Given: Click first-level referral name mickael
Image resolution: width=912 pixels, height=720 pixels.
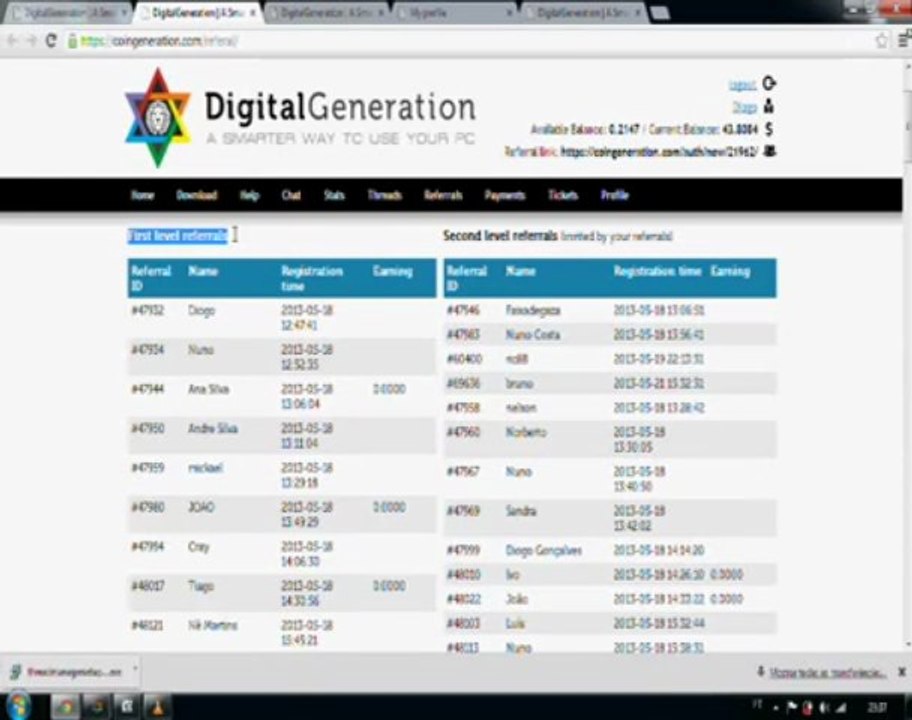Looking at the screenshot, I should pos(205,468).
